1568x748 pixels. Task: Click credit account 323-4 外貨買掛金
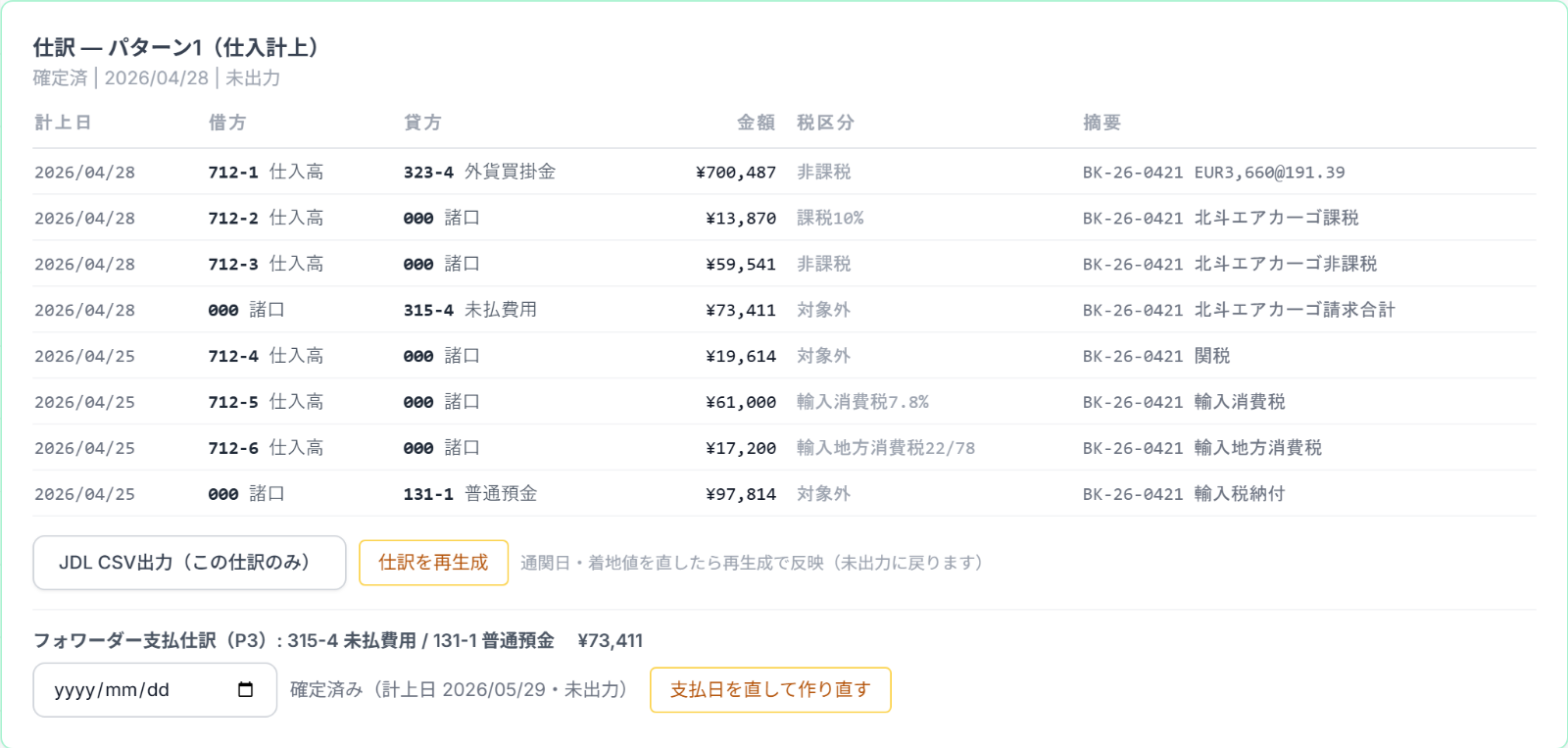pyautogui.click(x=479, y=173)
